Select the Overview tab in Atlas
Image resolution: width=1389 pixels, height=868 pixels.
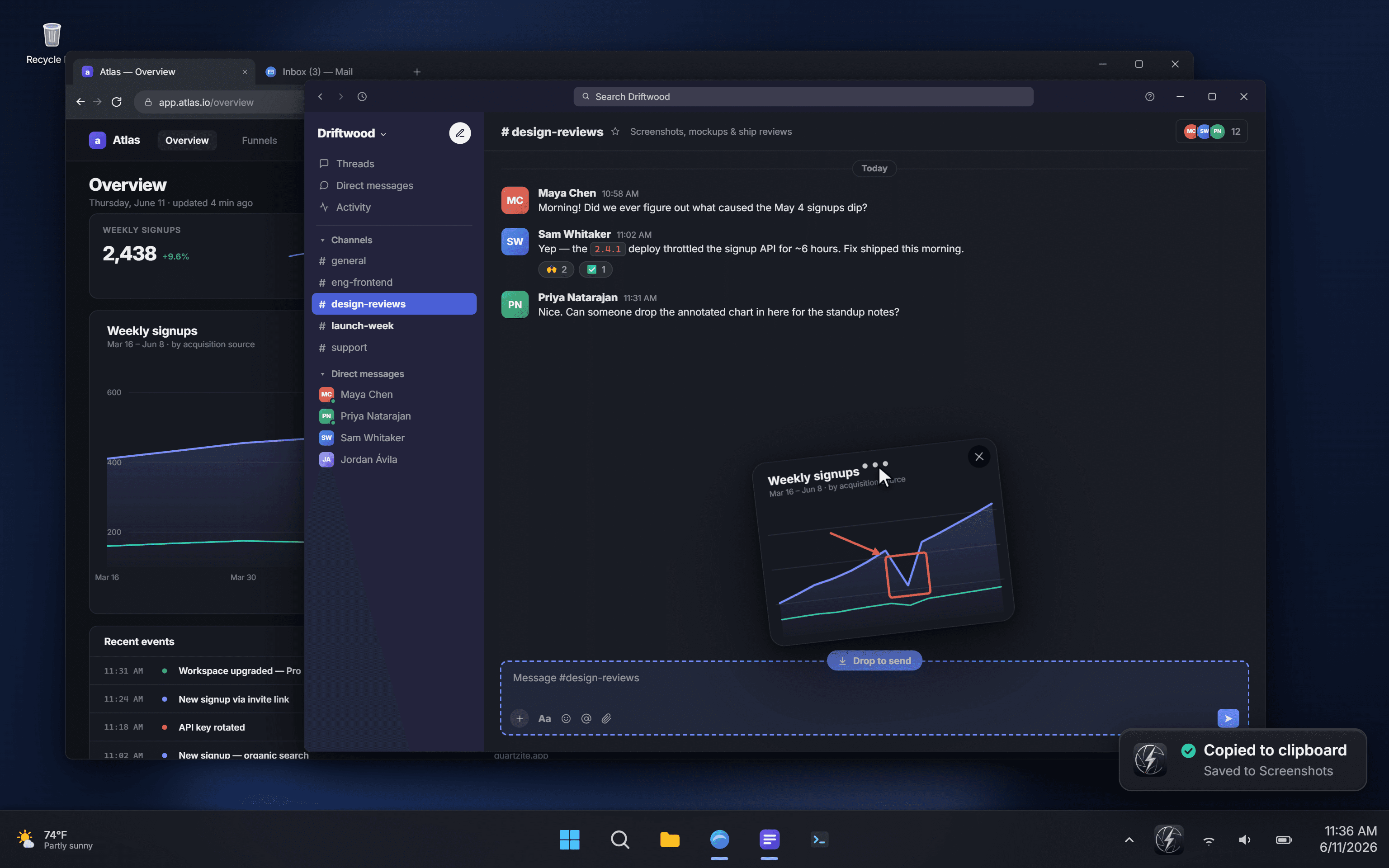[x=187, y=140]
